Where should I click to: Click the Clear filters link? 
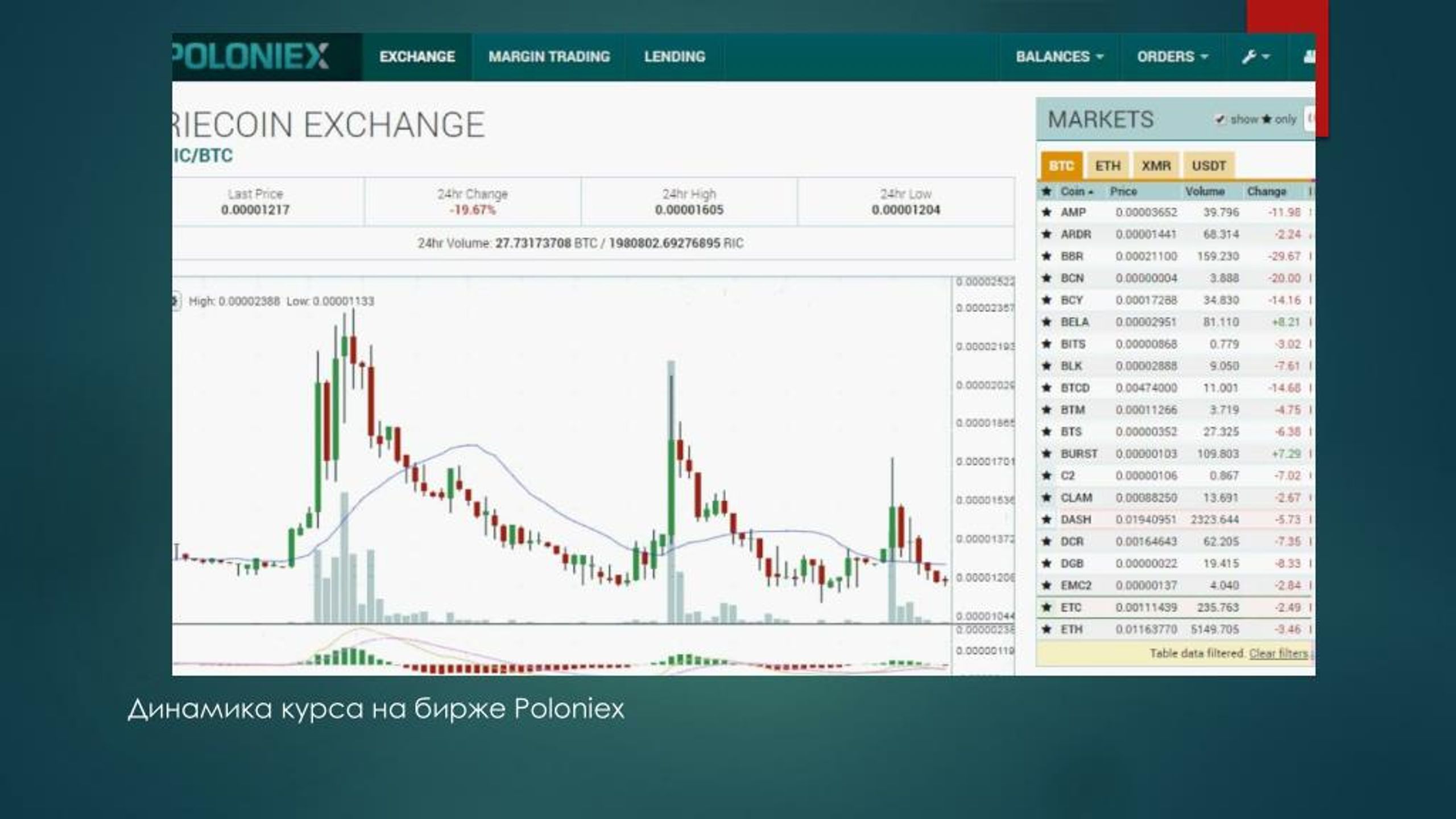coord(1279,653)
